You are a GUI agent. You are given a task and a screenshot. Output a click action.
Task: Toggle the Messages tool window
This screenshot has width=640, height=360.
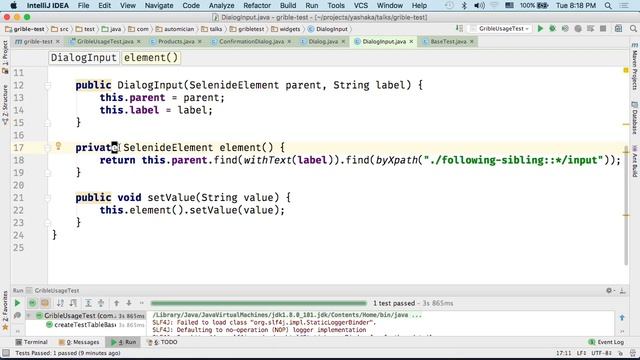click(x=79, y=342)
